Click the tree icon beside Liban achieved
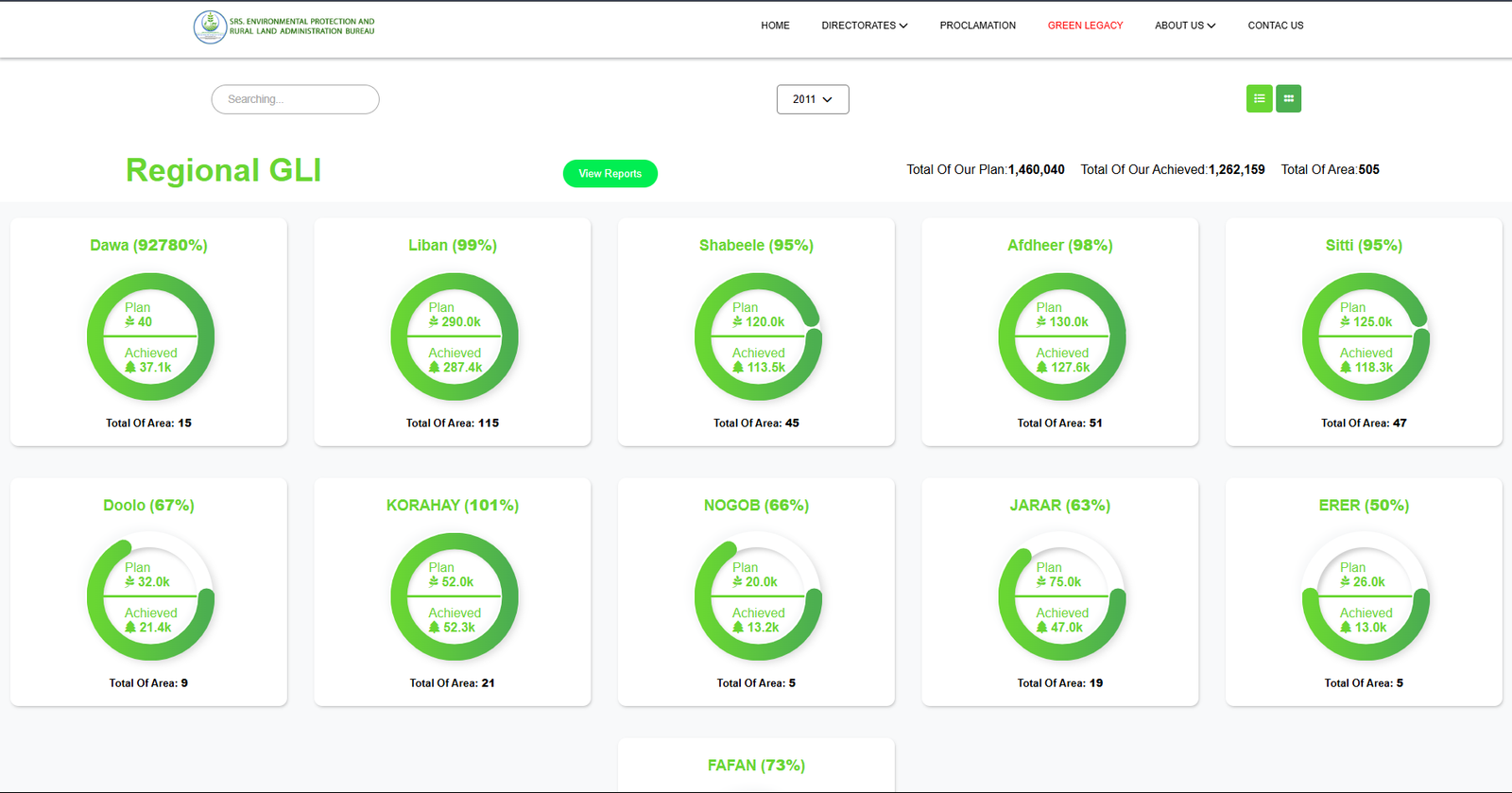Screen dimensions: 1512x793 point(435,368)
